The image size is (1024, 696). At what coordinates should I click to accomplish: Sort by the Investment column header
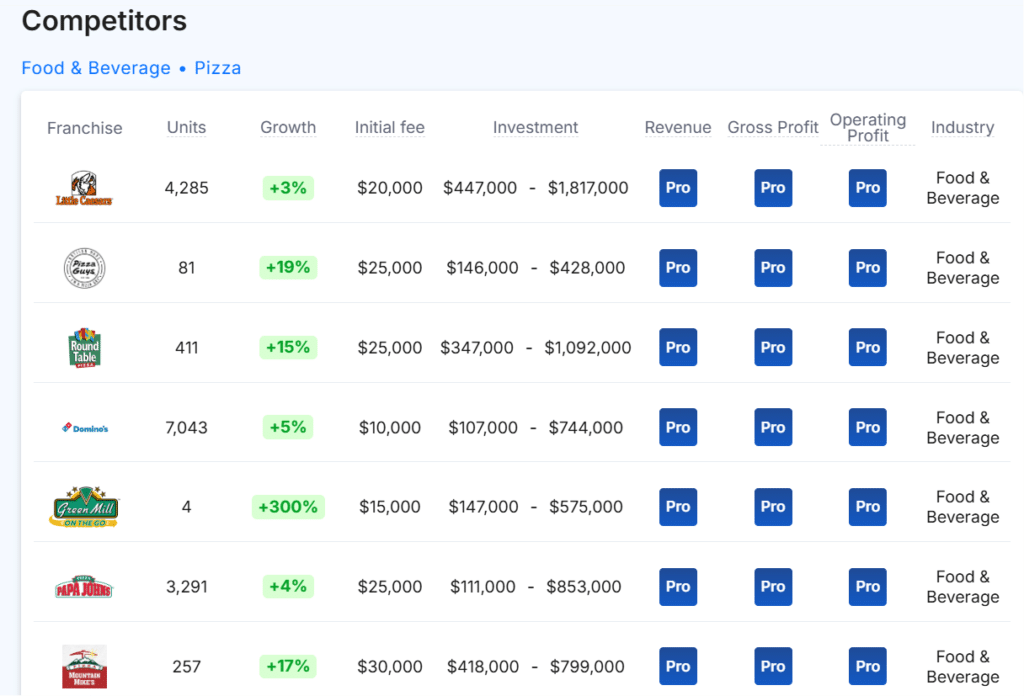pyautogui.click(x=536, y=127)
